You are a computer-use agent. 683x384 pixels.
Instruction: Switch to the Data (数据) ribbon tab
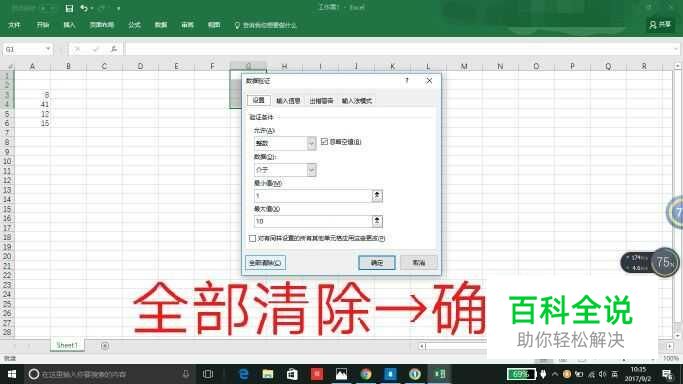pos(161,25)
